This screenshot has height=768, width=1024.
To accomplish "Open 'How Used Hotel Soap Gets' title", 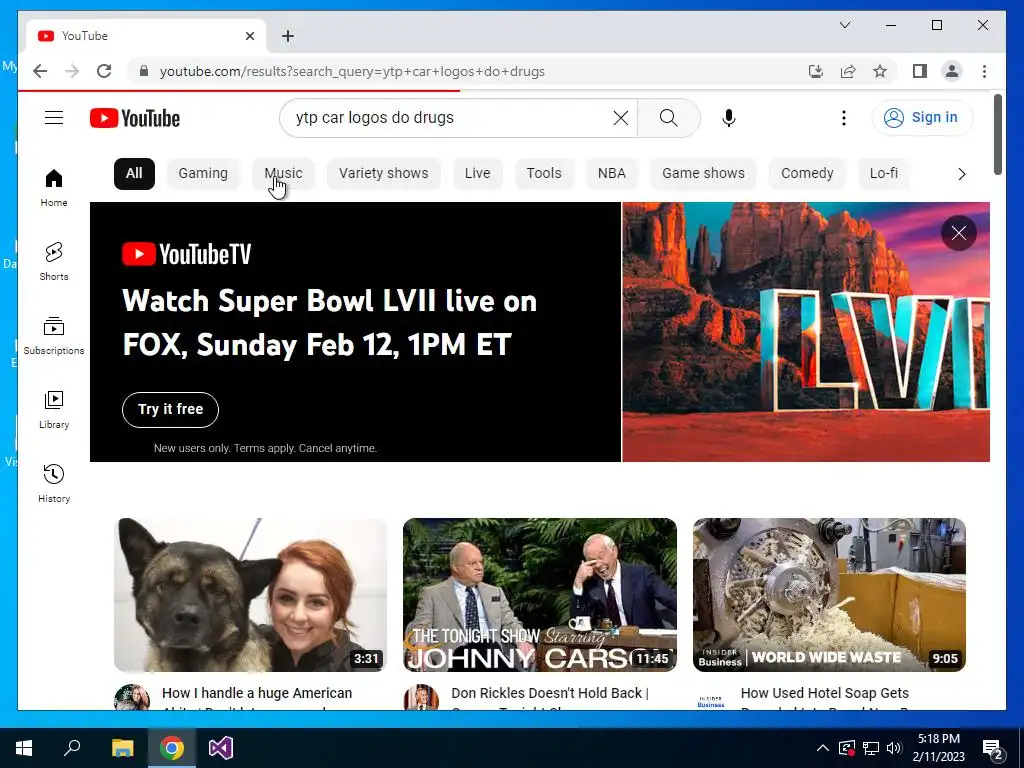I will tap(825, 693).
